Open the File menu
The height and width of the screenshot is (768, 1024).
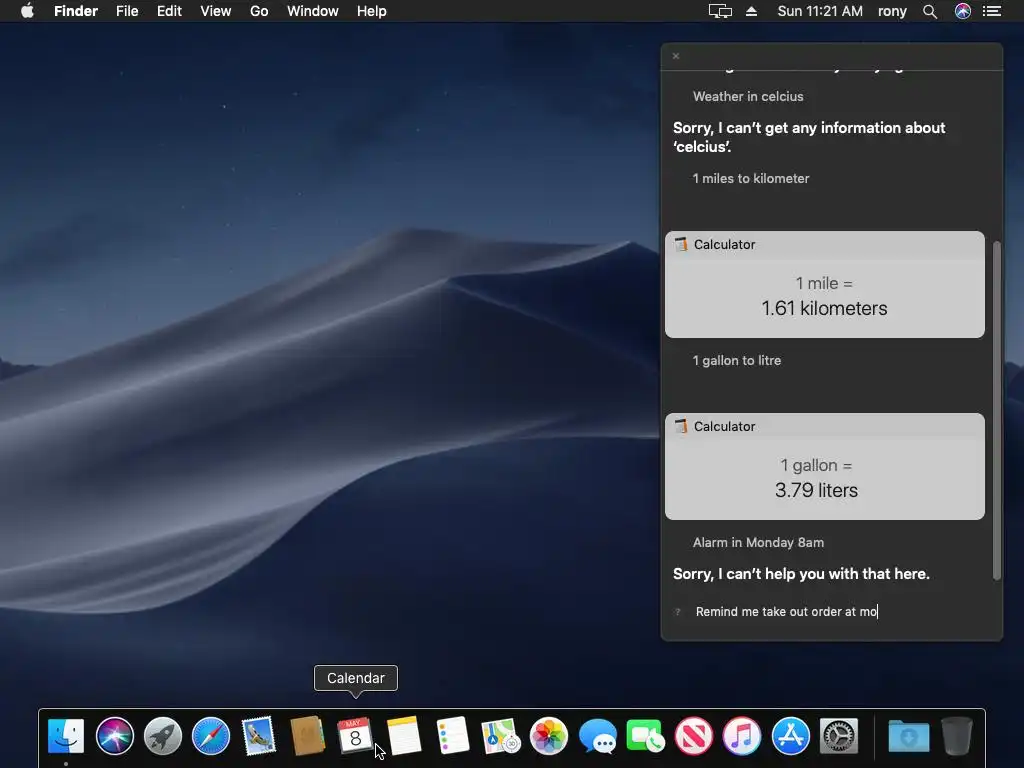tap(127, 11)
